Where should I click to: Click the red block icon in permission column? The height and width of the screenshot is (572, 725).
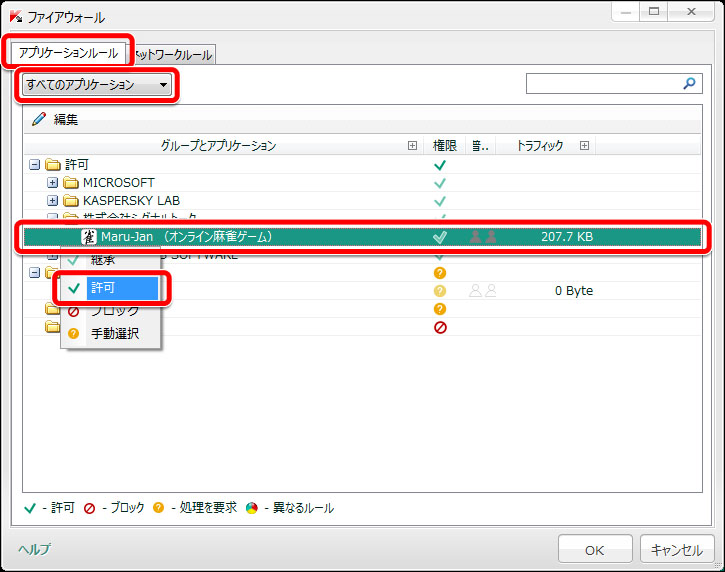(440, 327)
